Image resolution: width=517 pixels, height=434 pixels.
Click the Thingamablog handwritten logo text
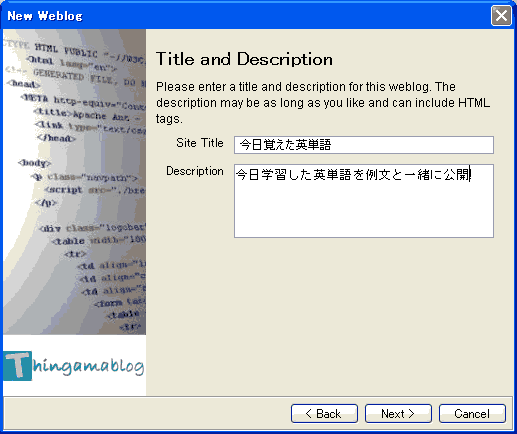[88, 366]
